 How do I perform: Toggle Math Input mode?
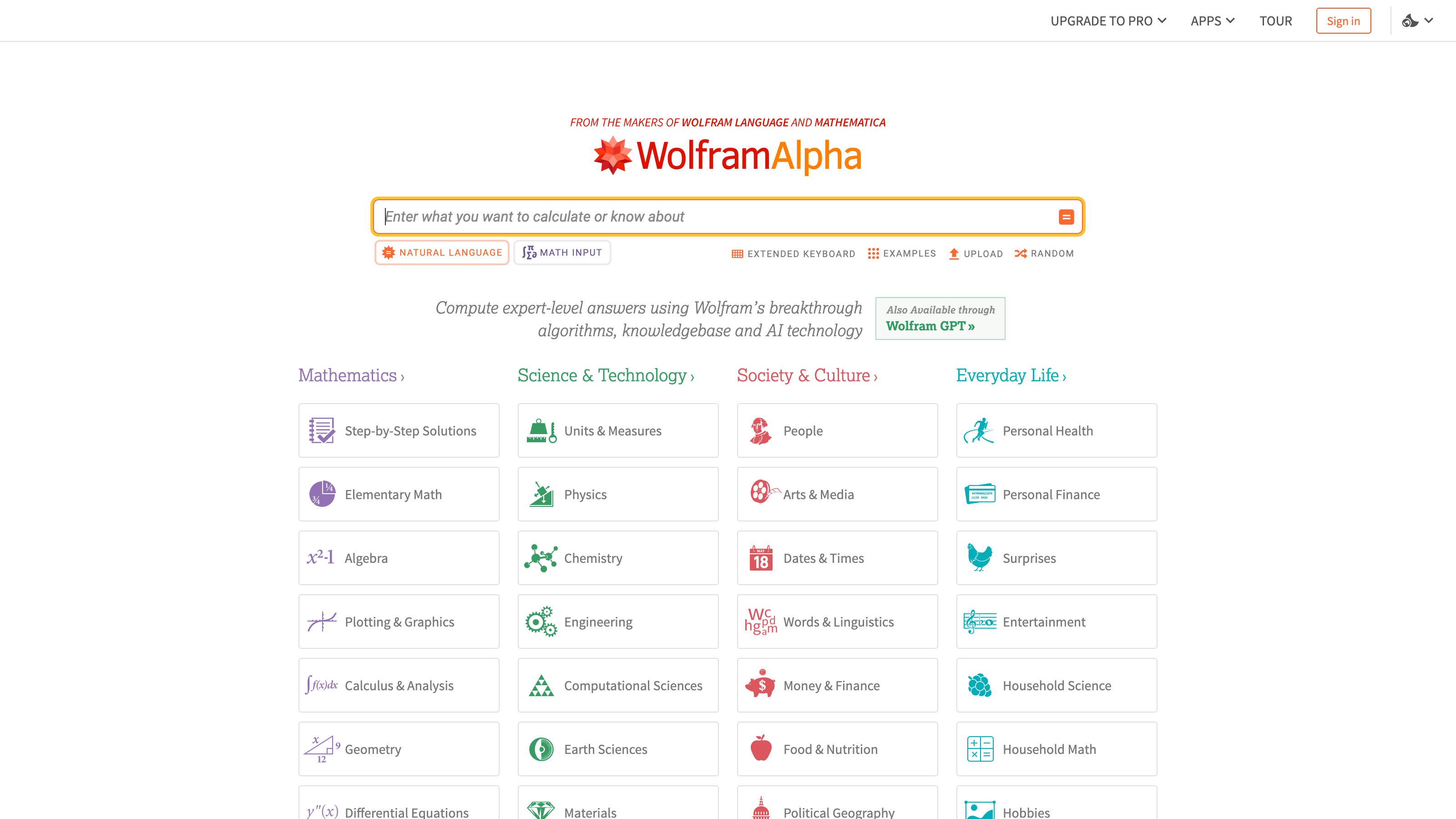pyautogui.click(x=562, y=252)
